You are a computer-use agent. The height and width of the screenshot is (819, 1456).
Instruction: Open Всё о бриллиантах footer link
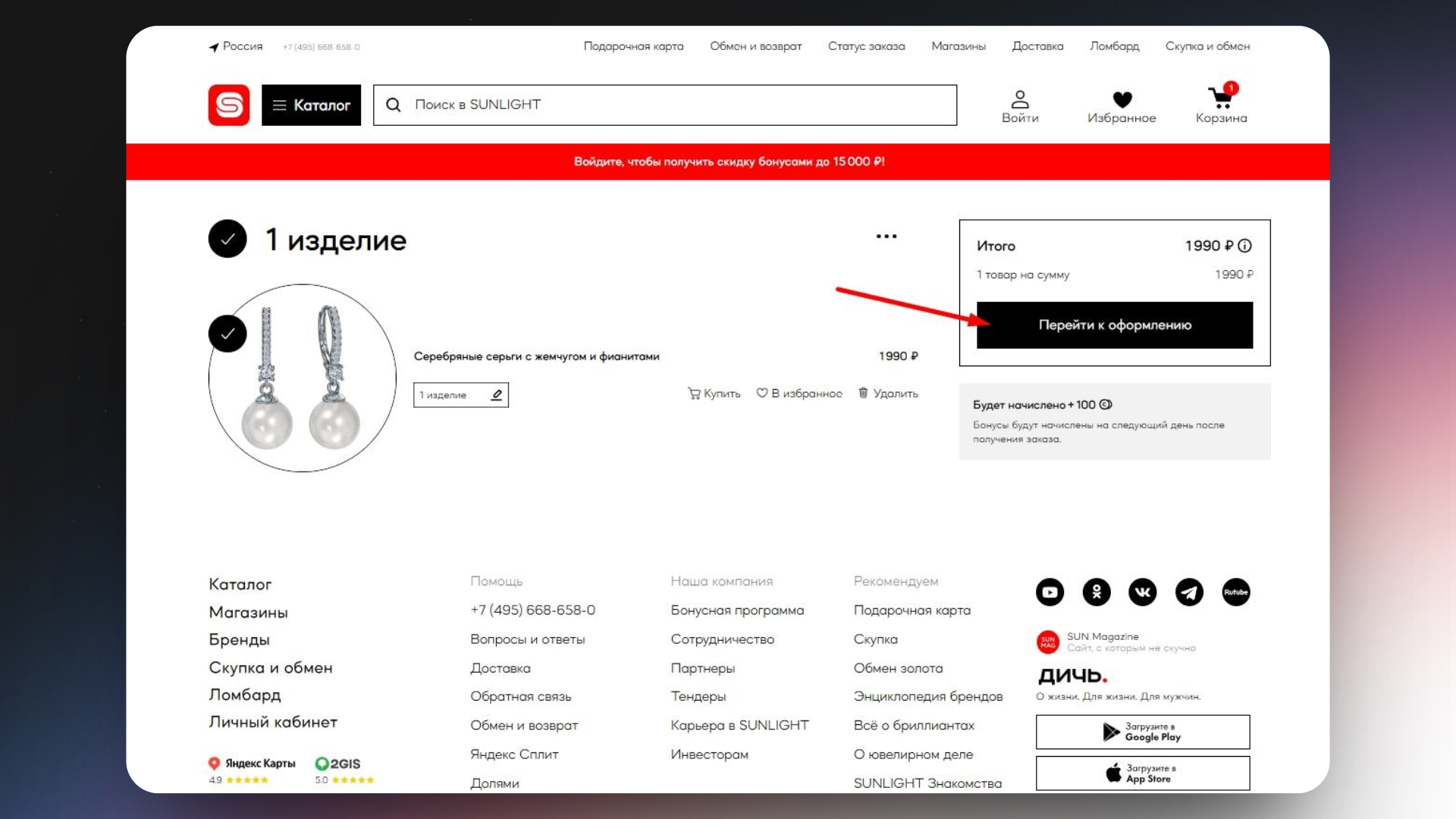914,726
